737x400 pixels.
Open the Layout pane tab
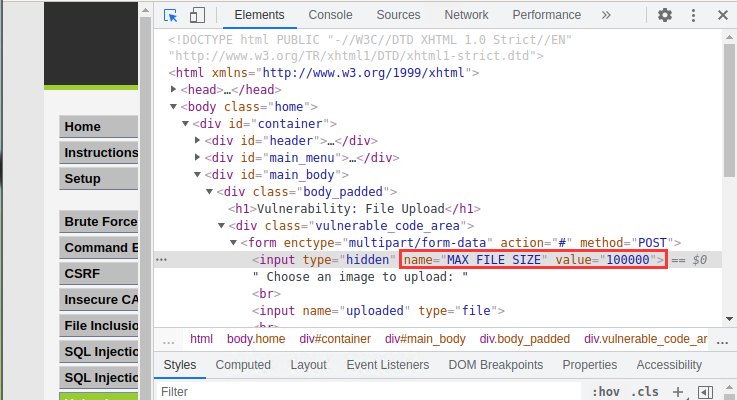308,365
